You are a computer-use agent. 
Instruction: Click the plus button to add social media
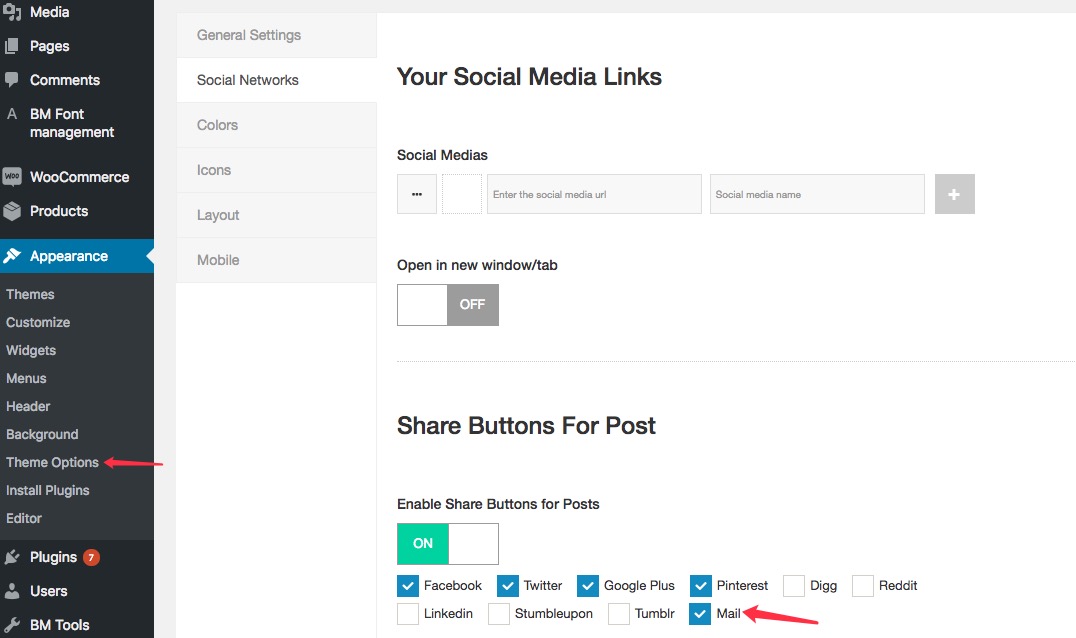pyautogui.click(x=955, y=194)
